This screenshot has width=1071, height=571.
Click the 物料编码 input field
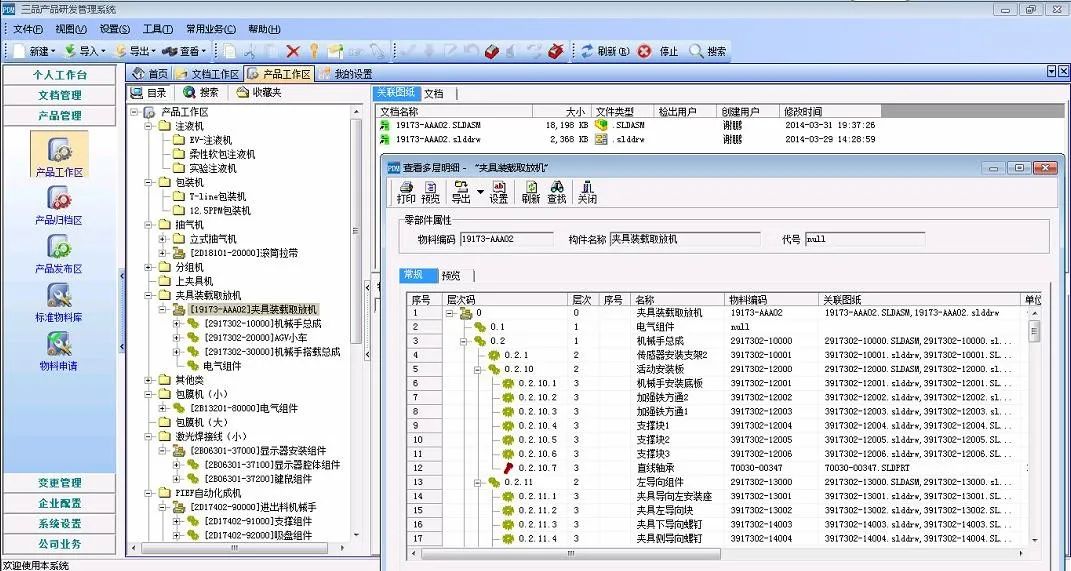pos(506,240)
